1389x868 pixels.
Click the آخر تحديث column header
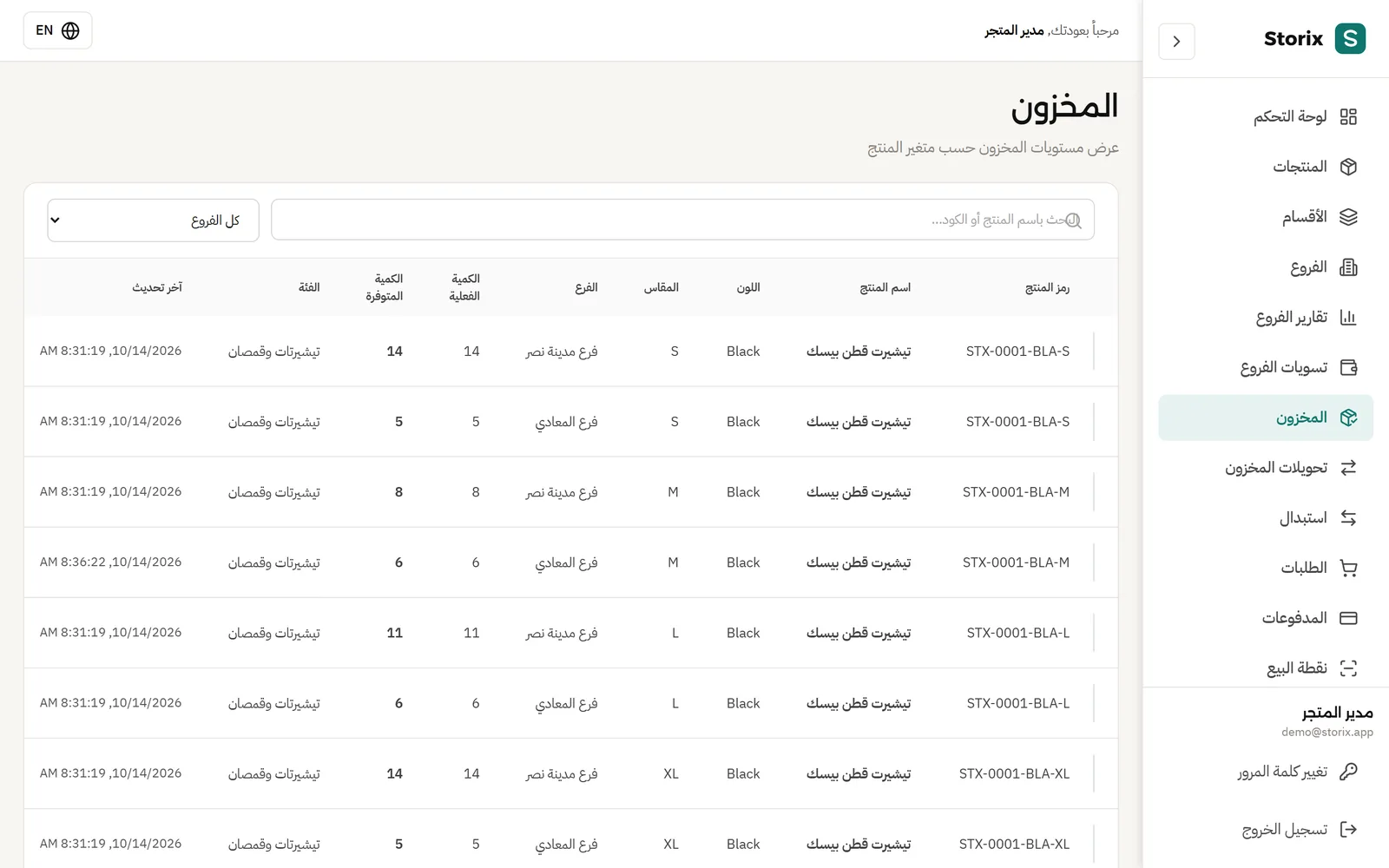tap(157, 287)
